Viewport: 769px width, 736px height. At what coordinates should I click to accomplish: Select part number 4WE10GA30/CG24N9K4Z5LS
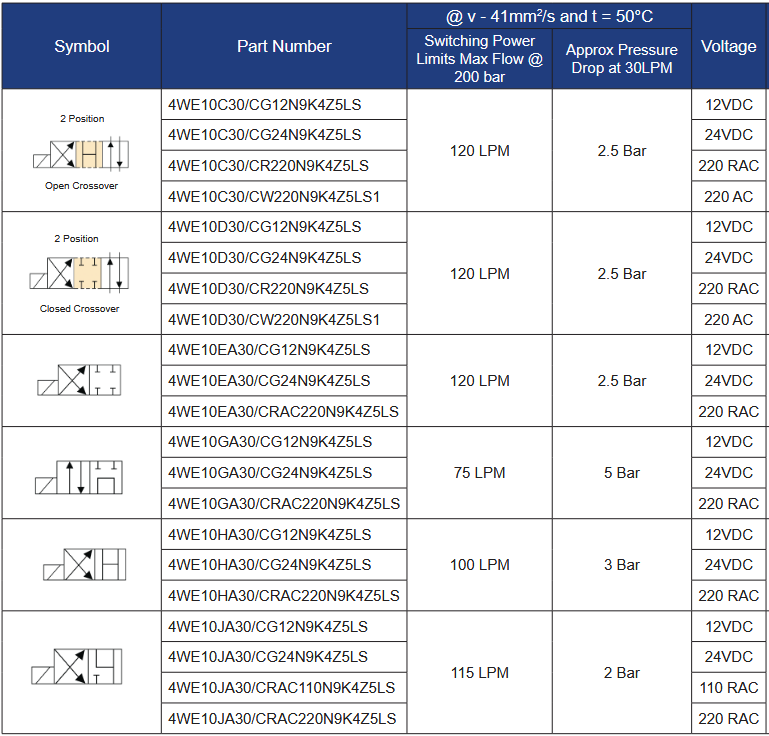click(269, 473)
